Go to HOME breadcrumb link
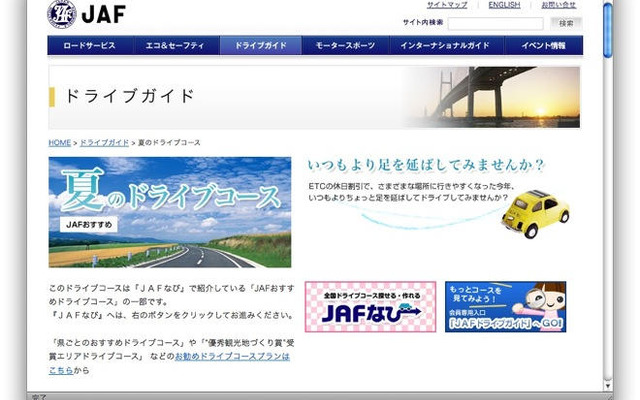The image size is (640, 400). 60,142
